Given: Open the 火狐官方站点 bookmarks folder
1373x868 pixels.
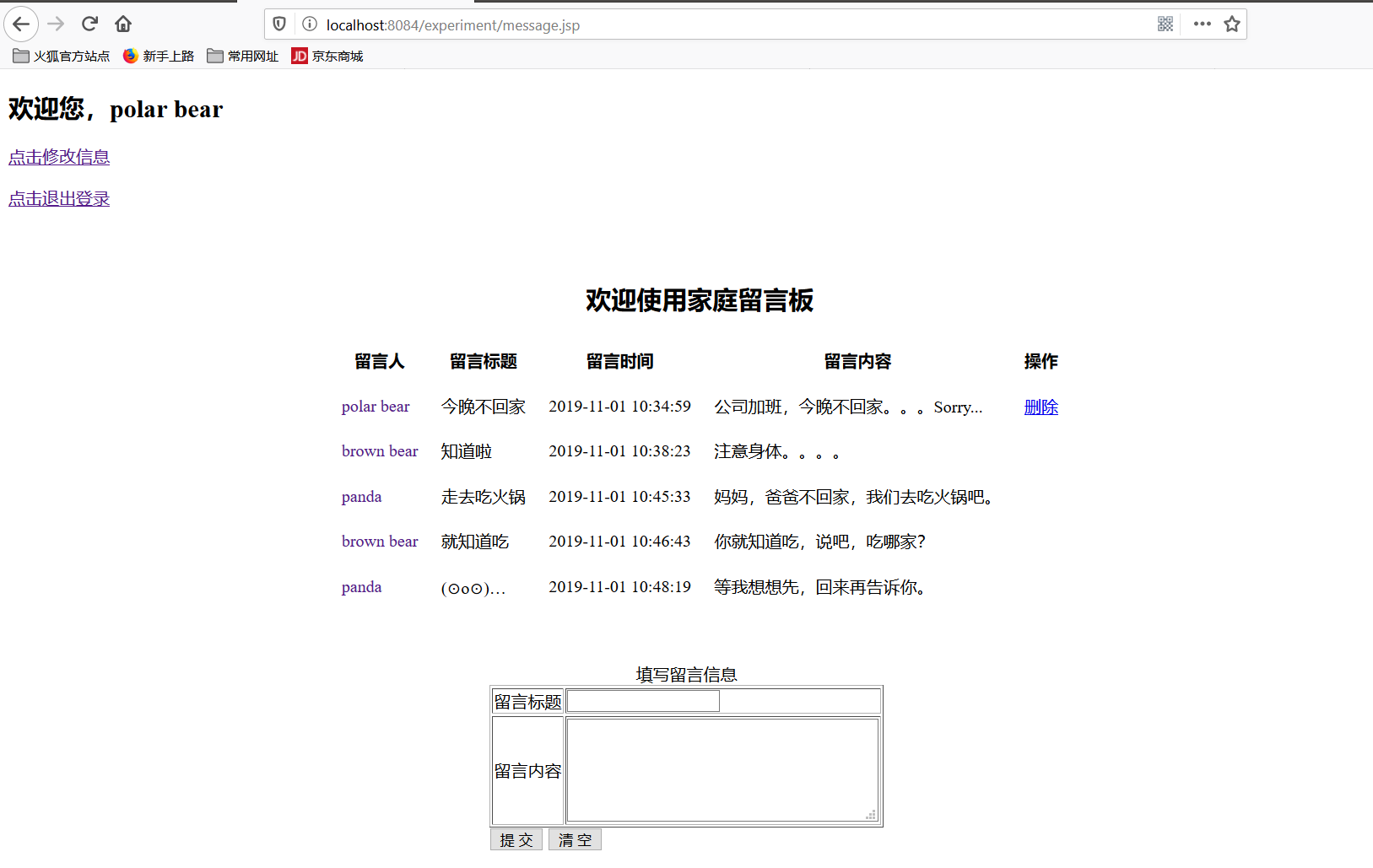Looking at the screenshot, I should tap(60, 56).
